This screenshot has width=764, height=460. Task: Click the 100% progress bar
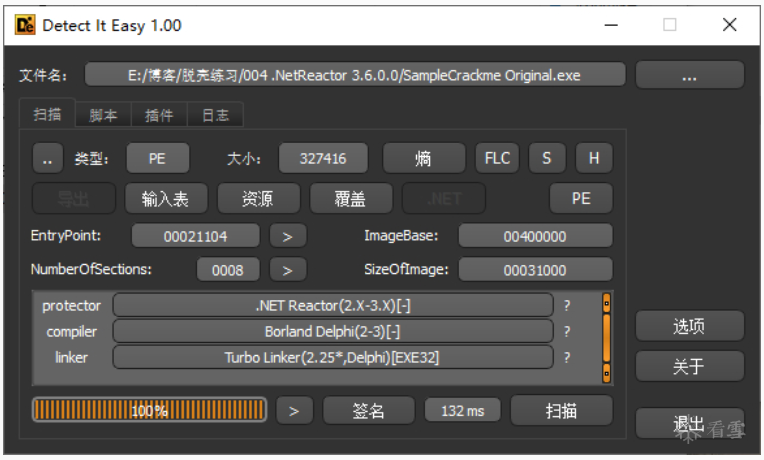coord(150,410)
